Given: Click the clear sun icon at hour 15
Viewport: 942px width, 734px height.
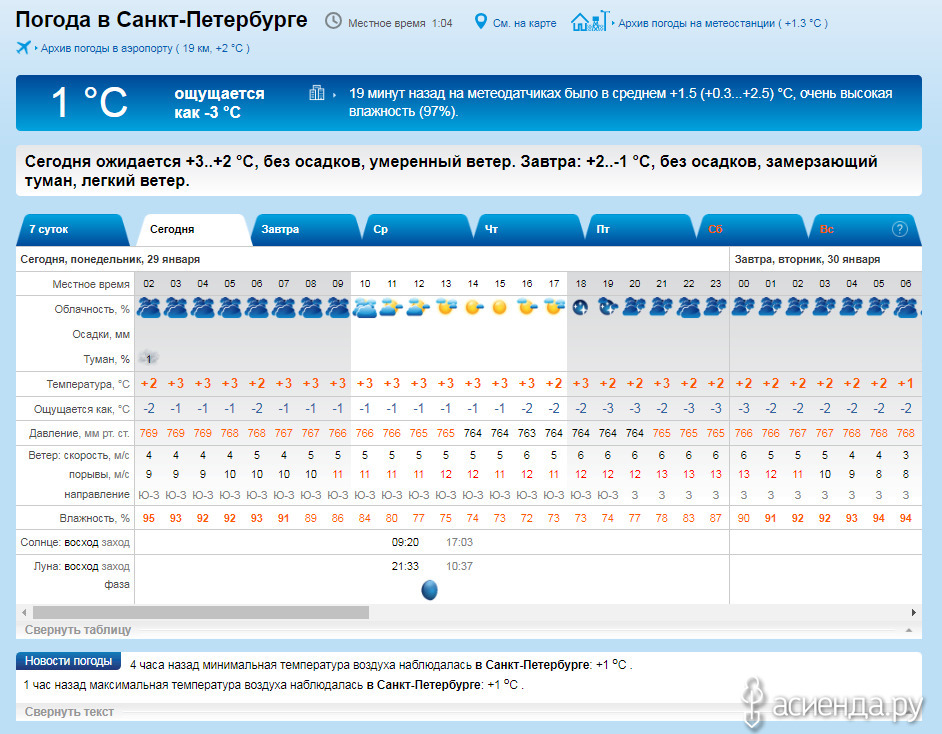Looking at the screenshot, I should point(500,308).
